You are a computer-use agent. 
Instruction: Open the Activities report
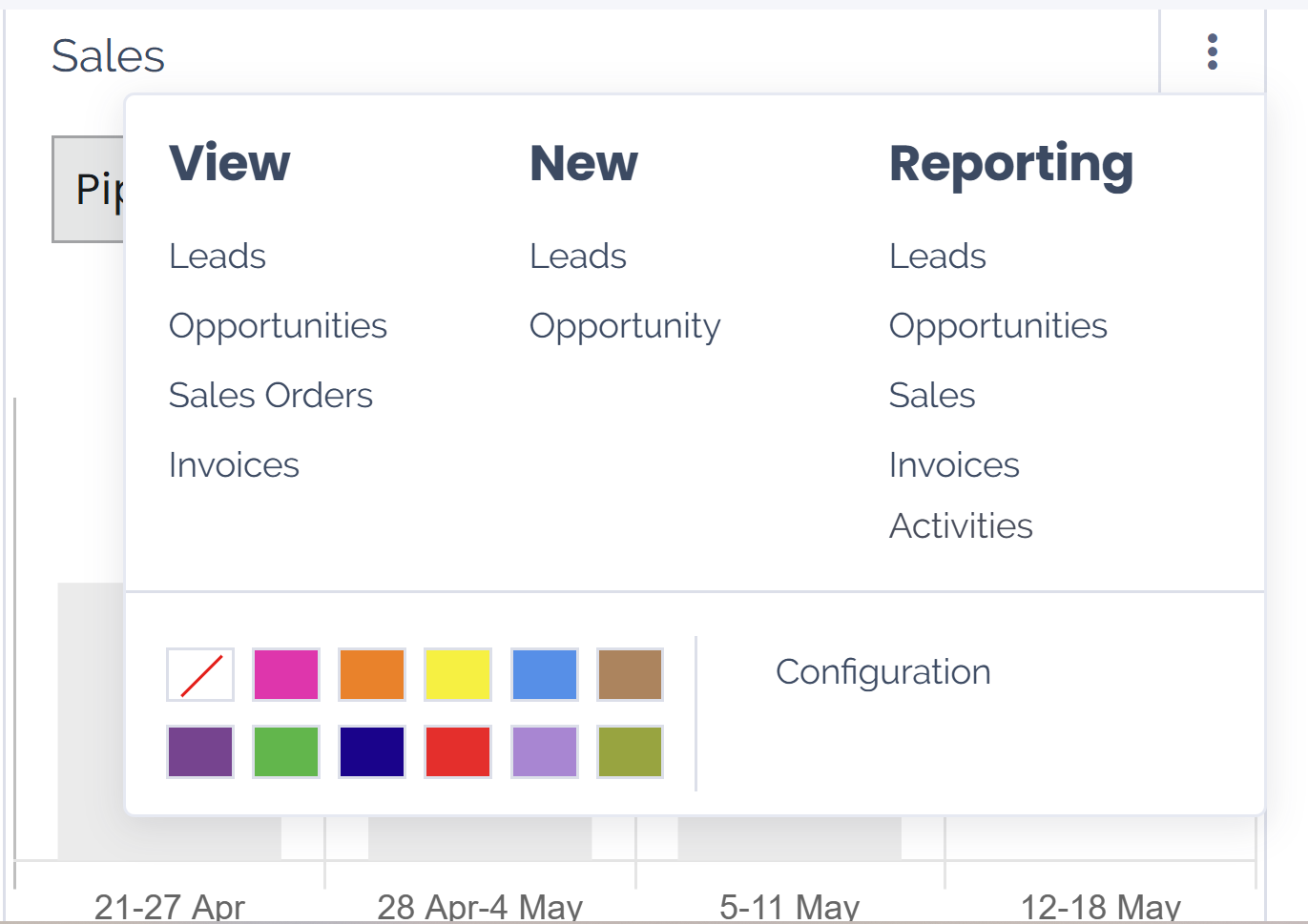point(961,525)
